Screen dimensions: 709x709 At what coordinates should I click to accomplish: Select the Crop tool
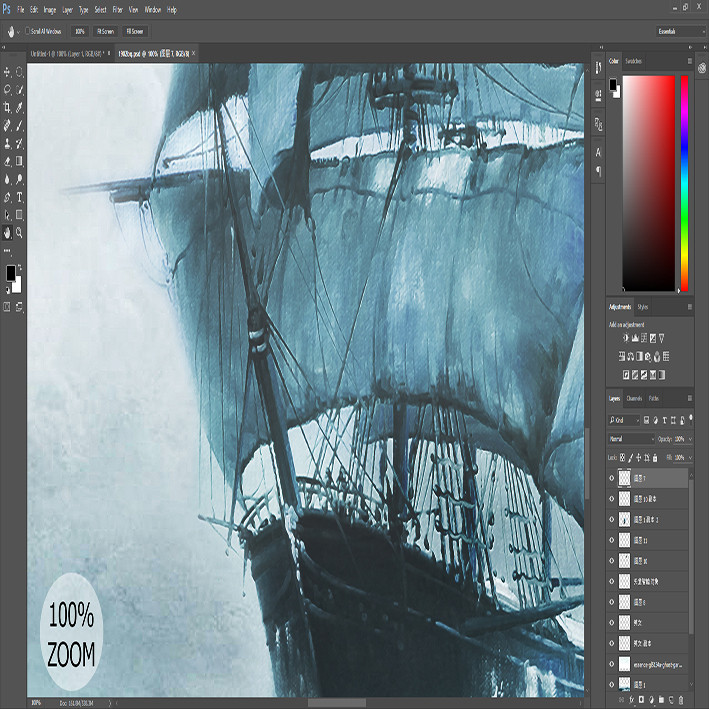7,108
